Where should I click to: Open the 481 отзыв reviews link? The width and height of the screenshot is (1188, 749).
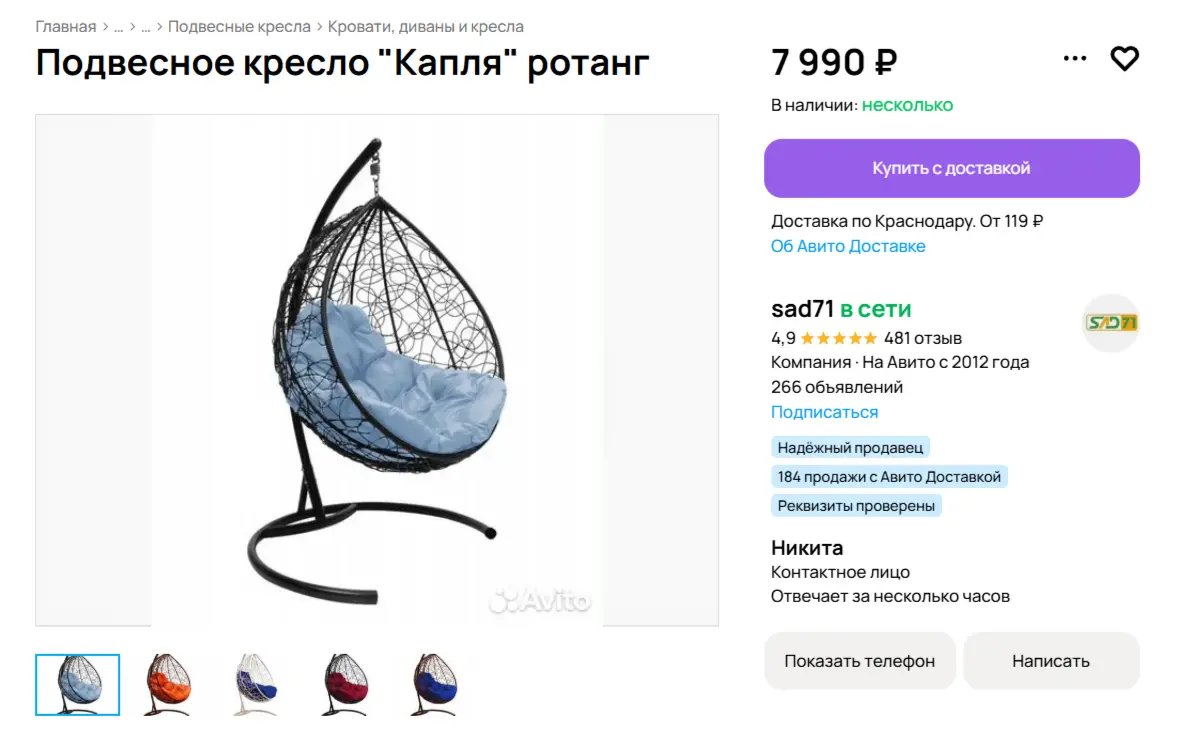click(922, 338)
